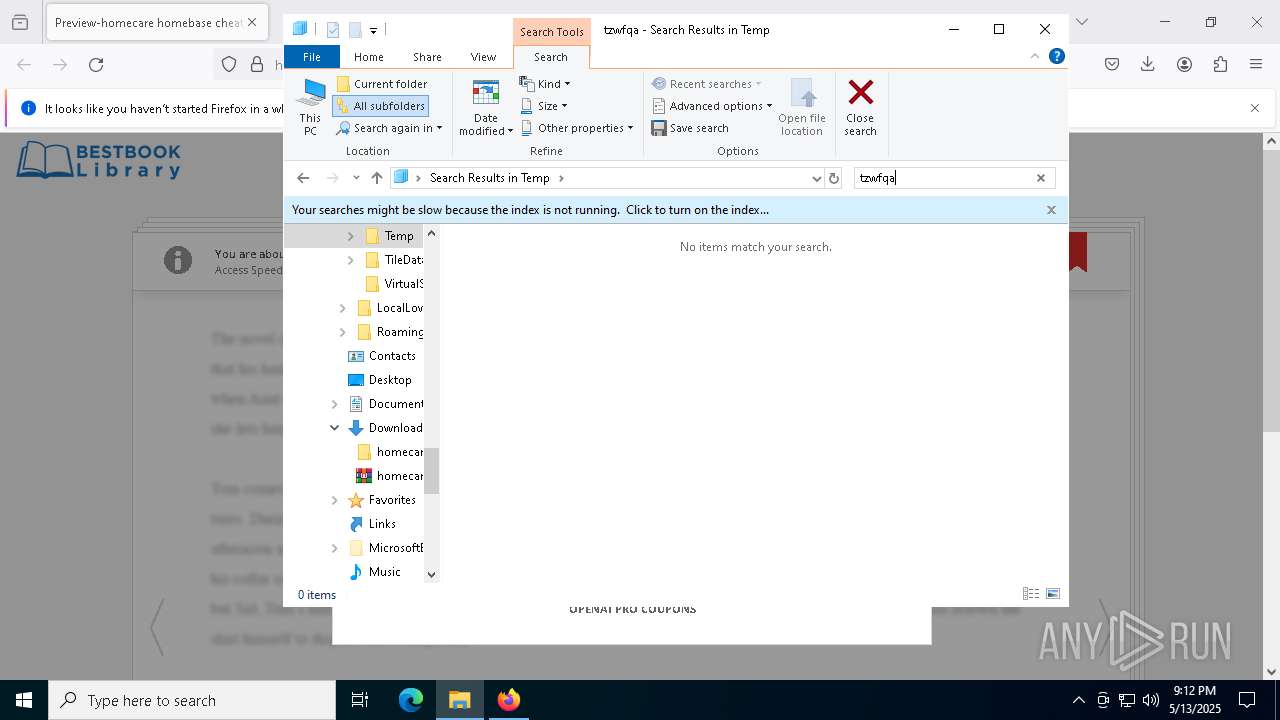Expand the LocalLow folder node

342,308
